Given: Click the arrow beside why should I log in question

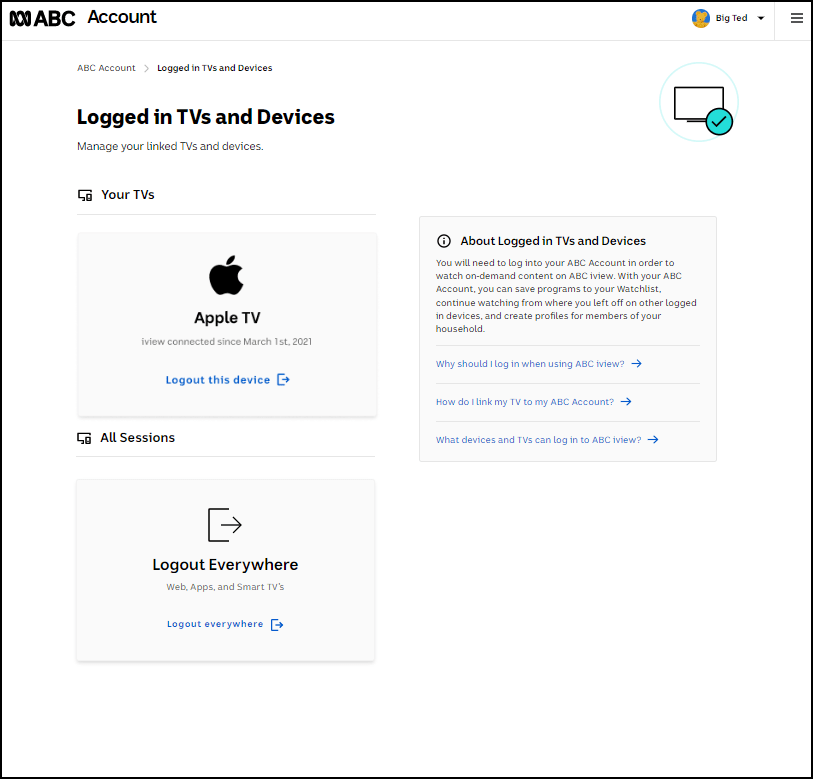Looking at the screenshot, I should pos(637,364).
